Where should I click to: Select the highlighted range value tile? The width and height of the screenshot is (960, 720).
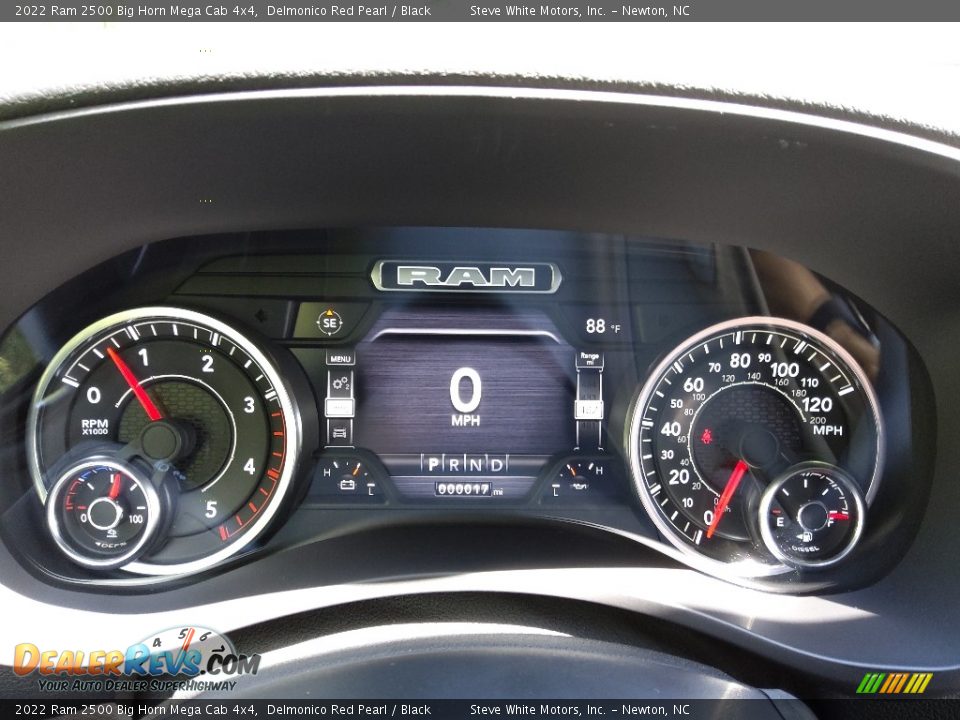tap(589, 410)
